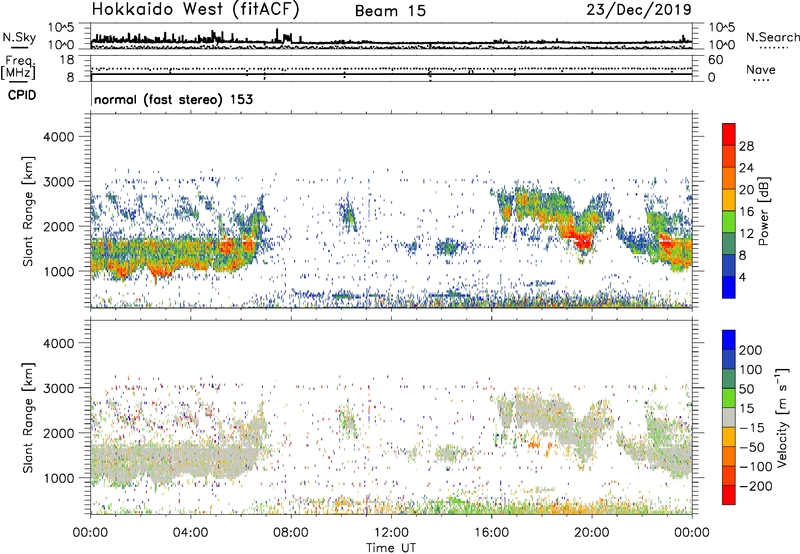
Task: Pick the red bottom Velocity colorbar segment
Action: pos(729,495)
